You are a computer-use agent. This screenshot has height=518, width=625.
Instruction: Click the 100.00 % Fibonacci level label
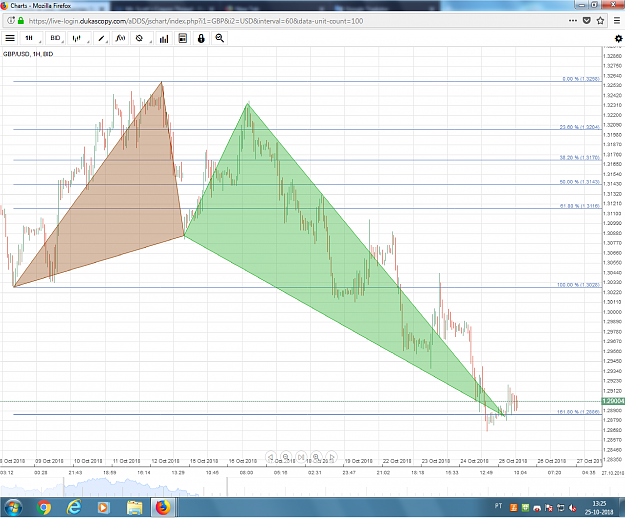pos(578,285)
